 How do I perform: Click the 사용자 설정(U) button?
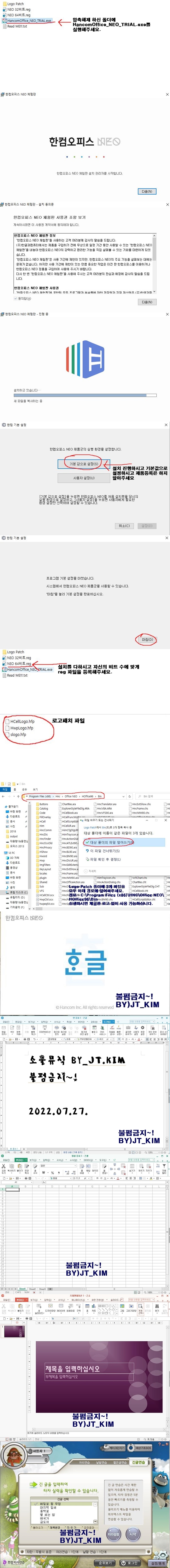pyautogui.click(x=84, y=478)
